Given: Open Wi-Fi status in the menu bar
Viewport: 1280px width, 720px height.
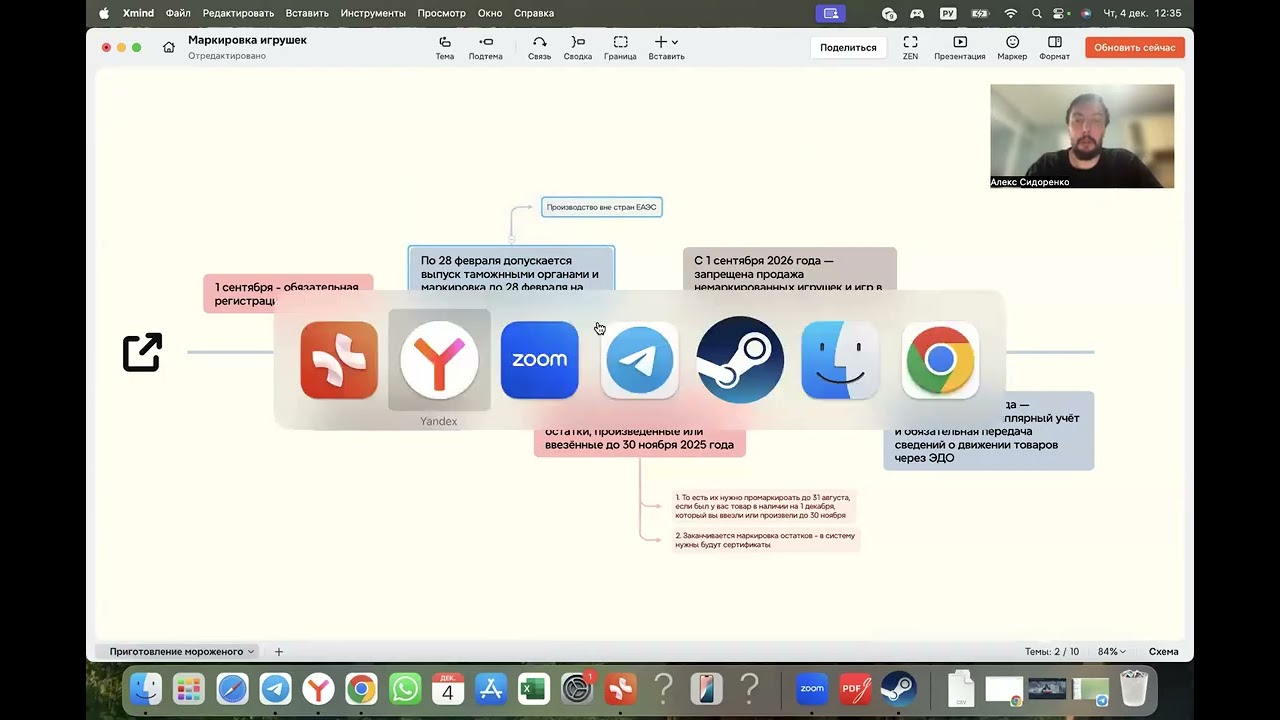Looking at the screenshot, I should point(1010,13).
